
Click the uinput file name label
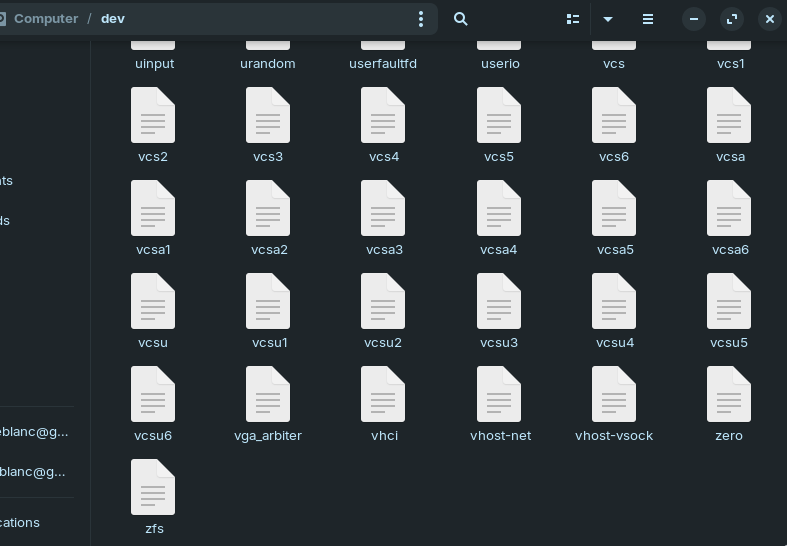pyautogui.click(x=155, y=64)
